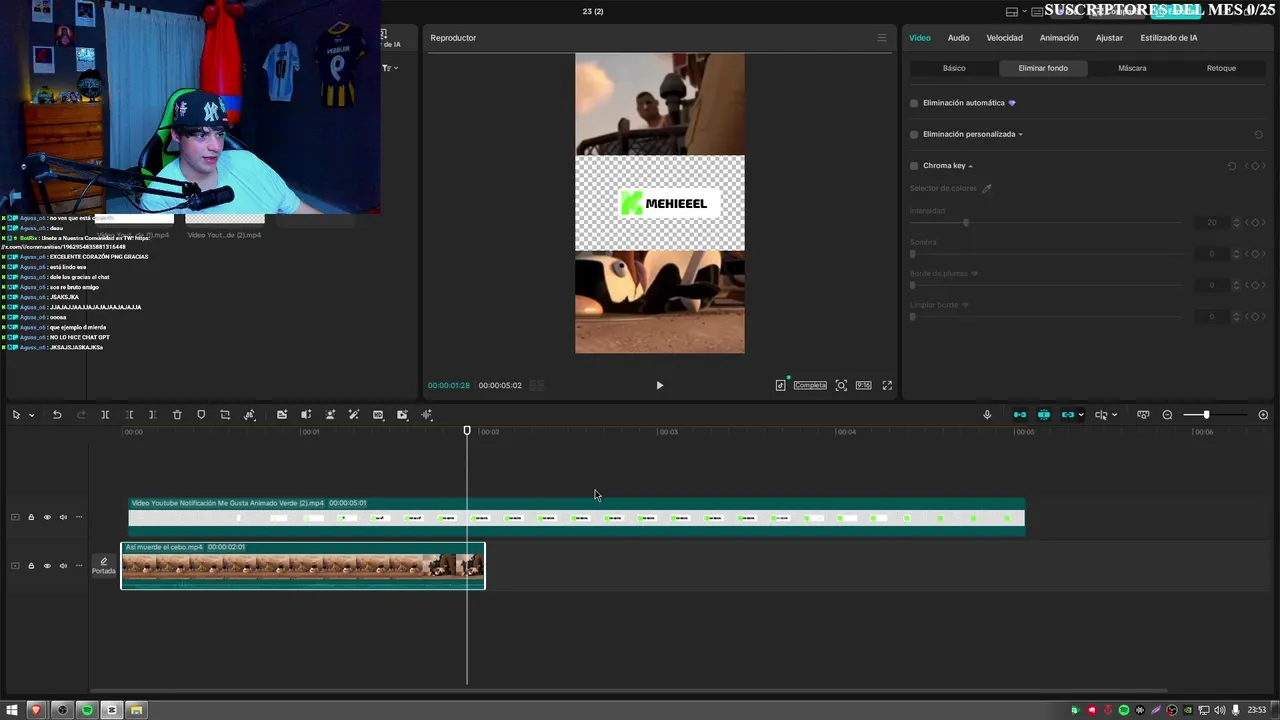The height and width of the screenshot is (720, 1280).
Task: Select the Retoque sub-tab
Action: coord(1221,68)
